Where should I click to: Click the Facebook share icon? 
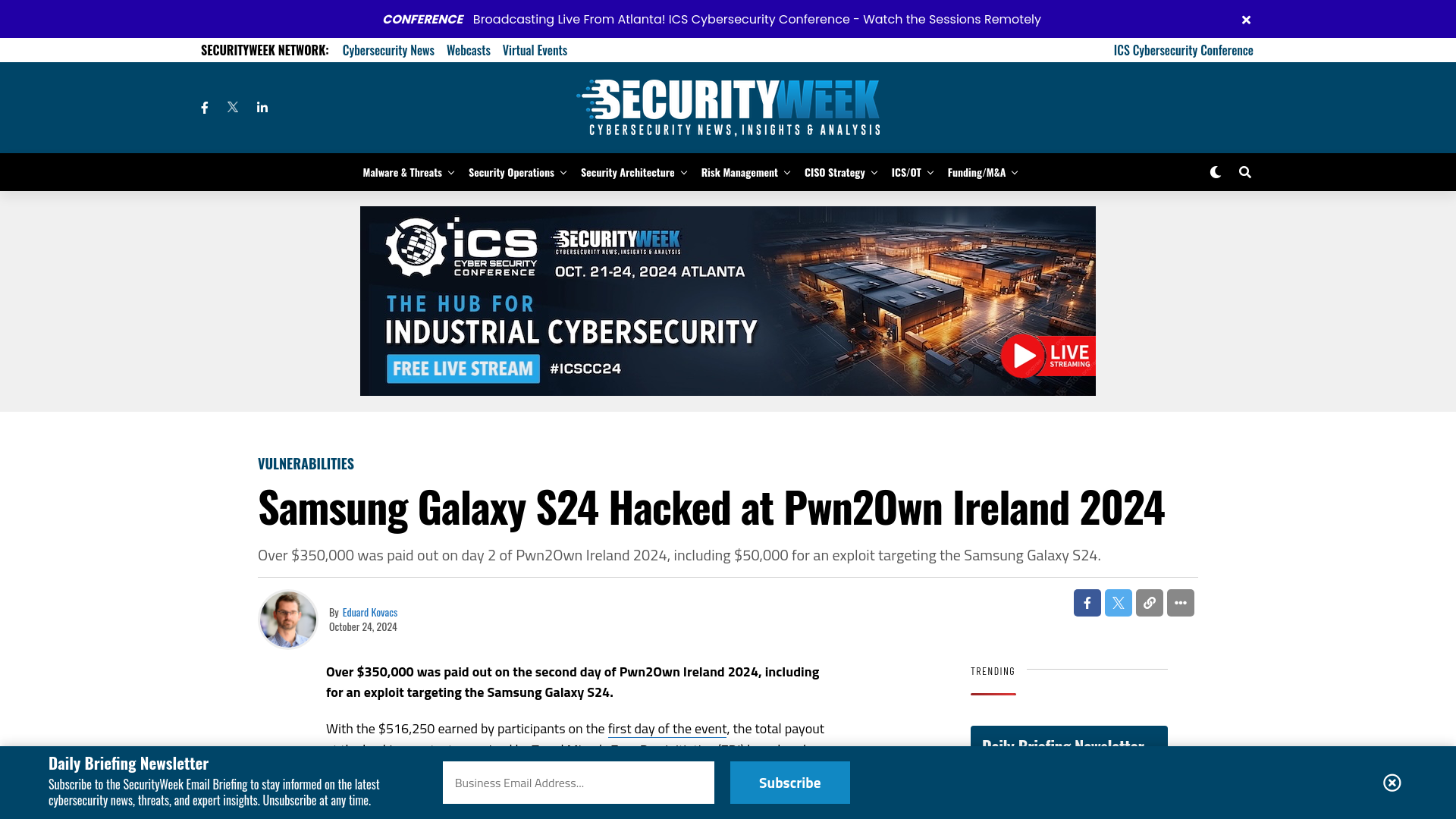pos(1087,602)
